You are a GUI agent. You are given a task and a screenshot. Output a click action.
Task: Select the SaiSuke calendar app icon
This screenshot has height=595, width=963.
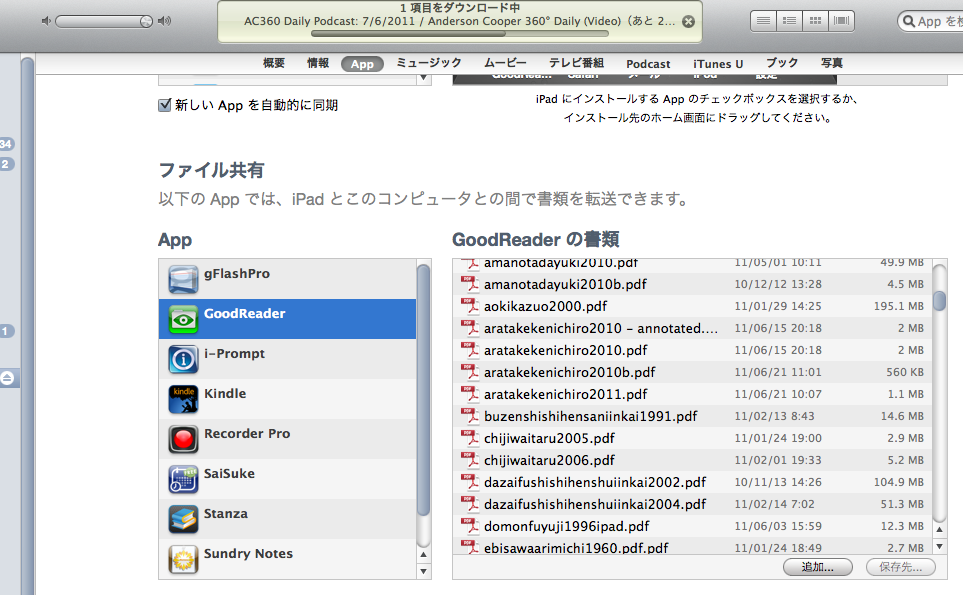coord(183,479)
